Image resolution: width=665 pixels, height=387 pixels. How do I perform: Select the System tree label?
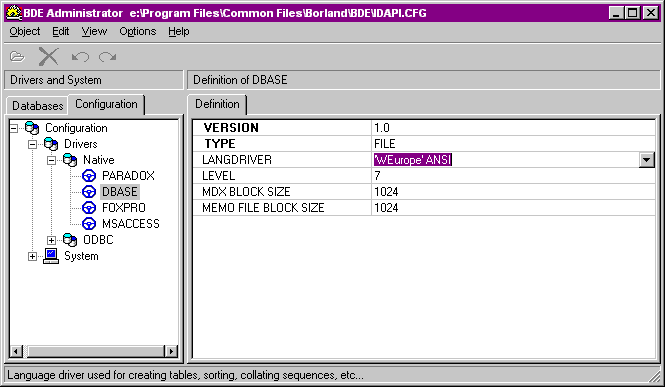coord(81,256)
